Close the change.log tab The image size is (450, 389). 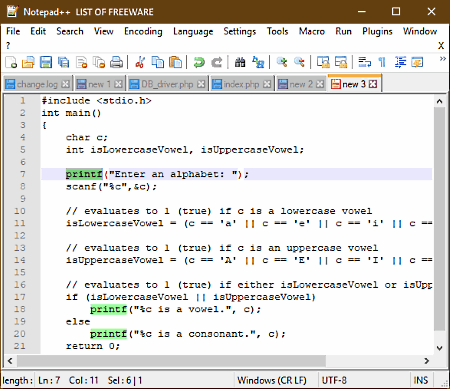(66, 84)
